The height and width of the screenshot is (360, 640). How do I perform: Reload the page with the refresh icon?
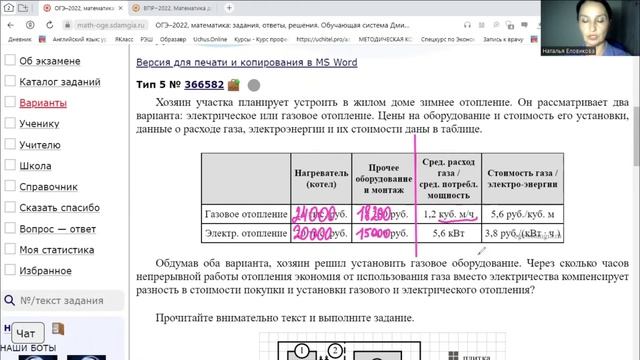click(49, 25)
